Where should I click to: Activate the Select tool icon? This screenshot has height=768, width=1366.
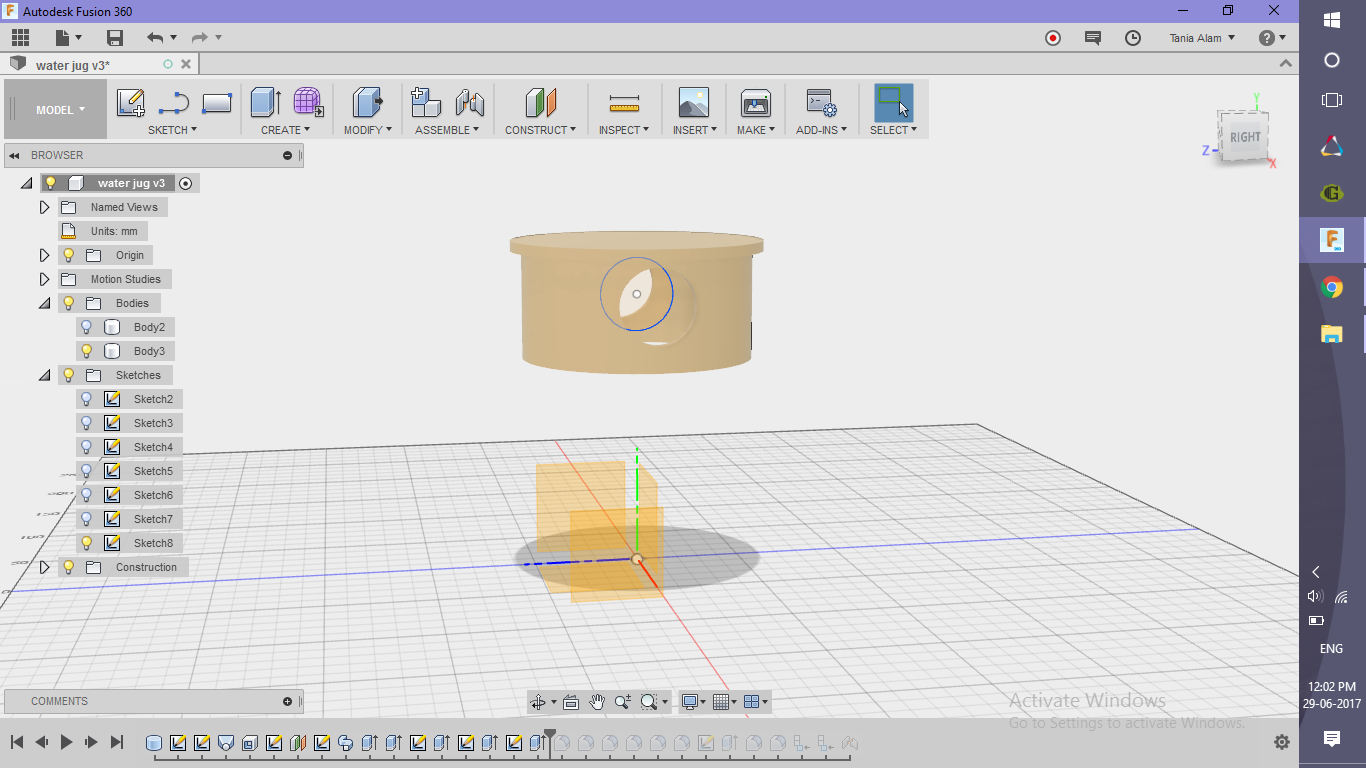pos(893,102)
